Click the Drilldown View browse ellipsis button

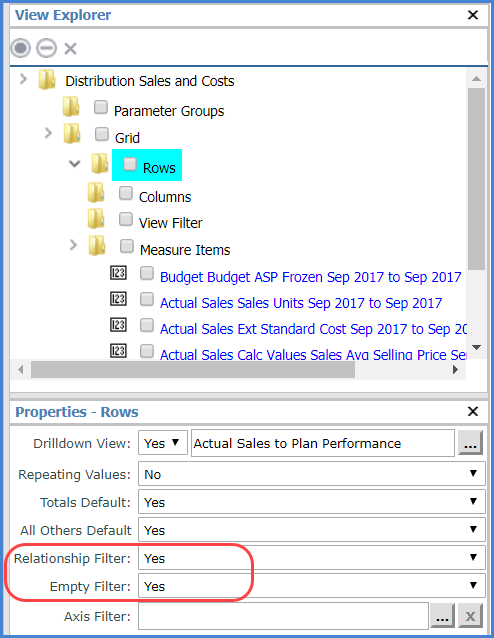[x=470, y=443]
